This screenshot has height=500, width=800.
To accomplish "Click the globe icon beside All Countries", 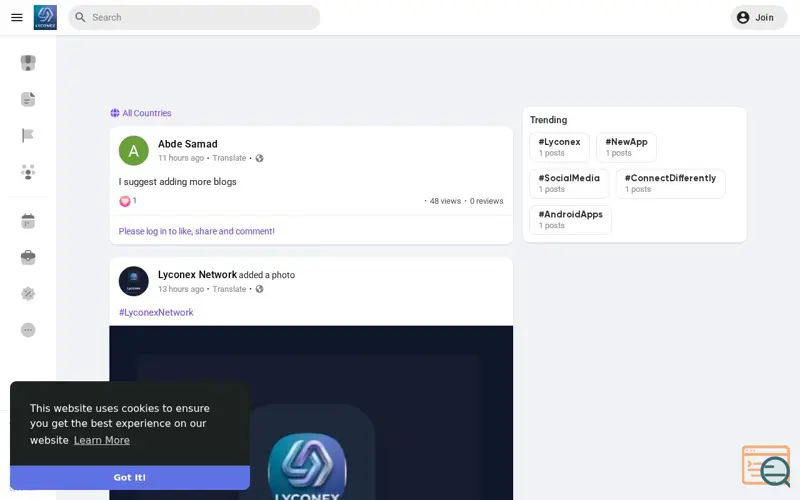I will pyautogui.click(x=115, y=113).
